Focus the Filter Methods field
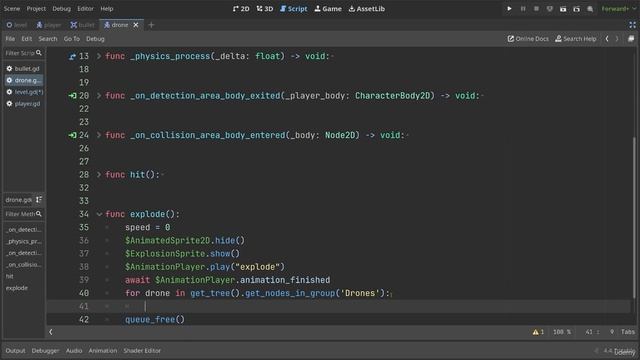The width and height of the screenshot is (640, 360). pyautogui.click(x=23, y=214)
